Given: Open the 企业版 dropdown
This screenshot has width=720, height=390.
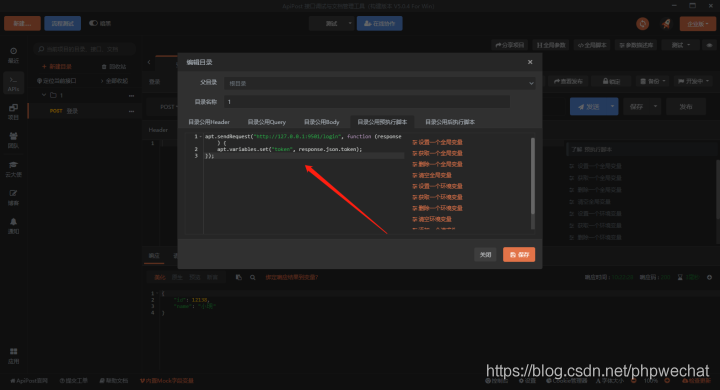Looking at the screenshot, I should (698, 23).
